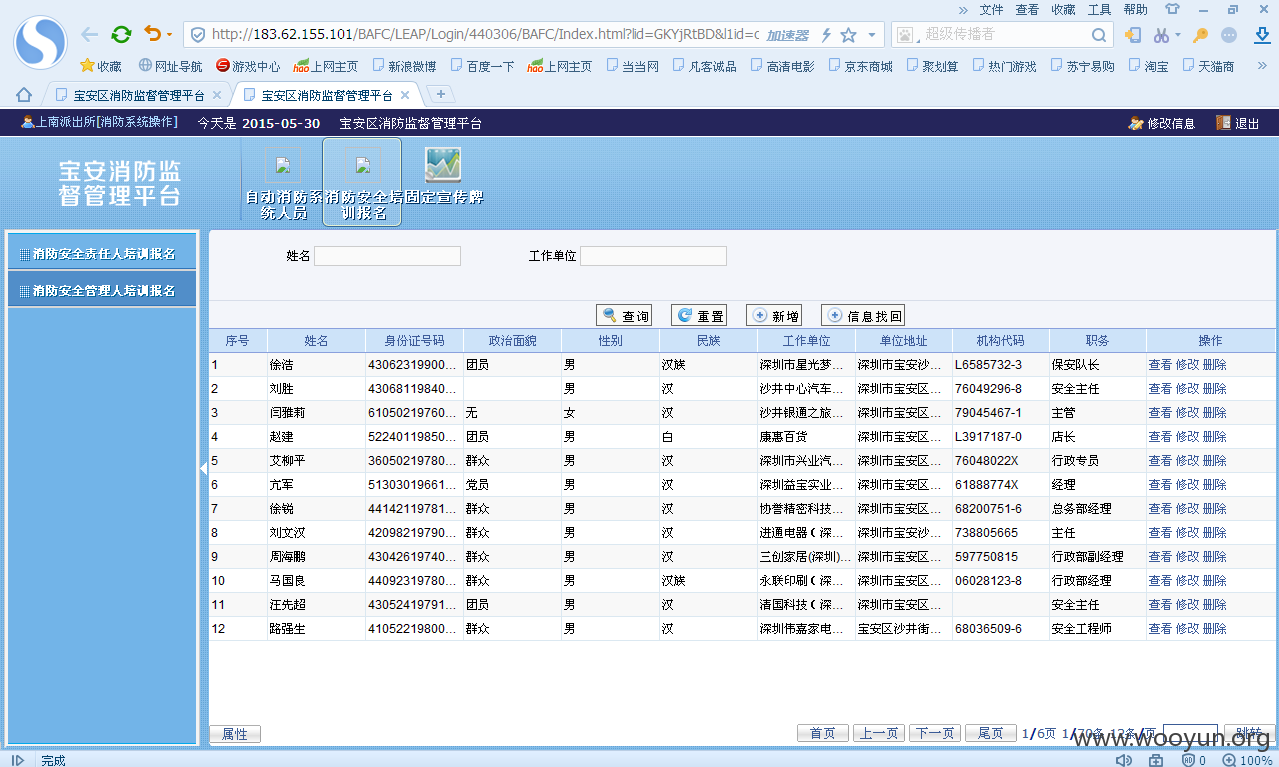Click 查看 in the 徐洁 row

1160,365
